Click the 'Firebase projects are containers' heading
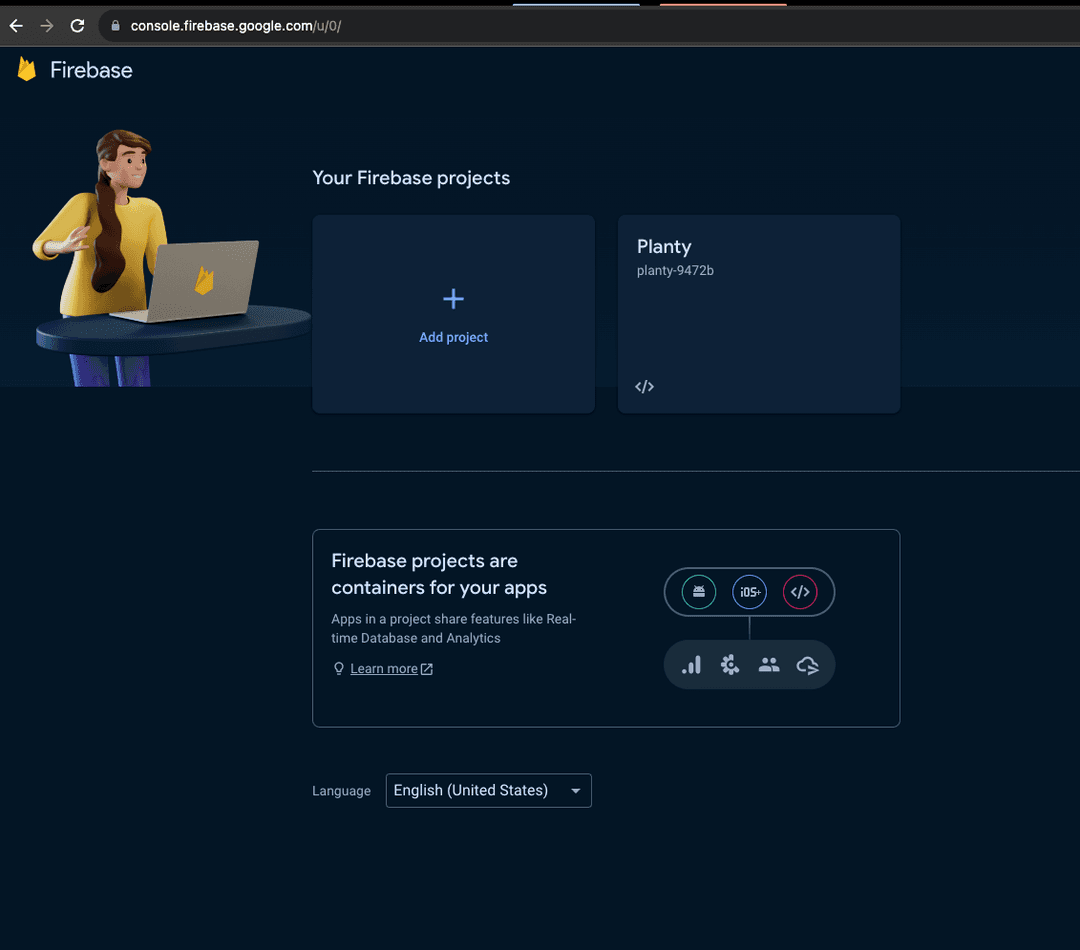 pyautogui.click(x=439, y=574)
